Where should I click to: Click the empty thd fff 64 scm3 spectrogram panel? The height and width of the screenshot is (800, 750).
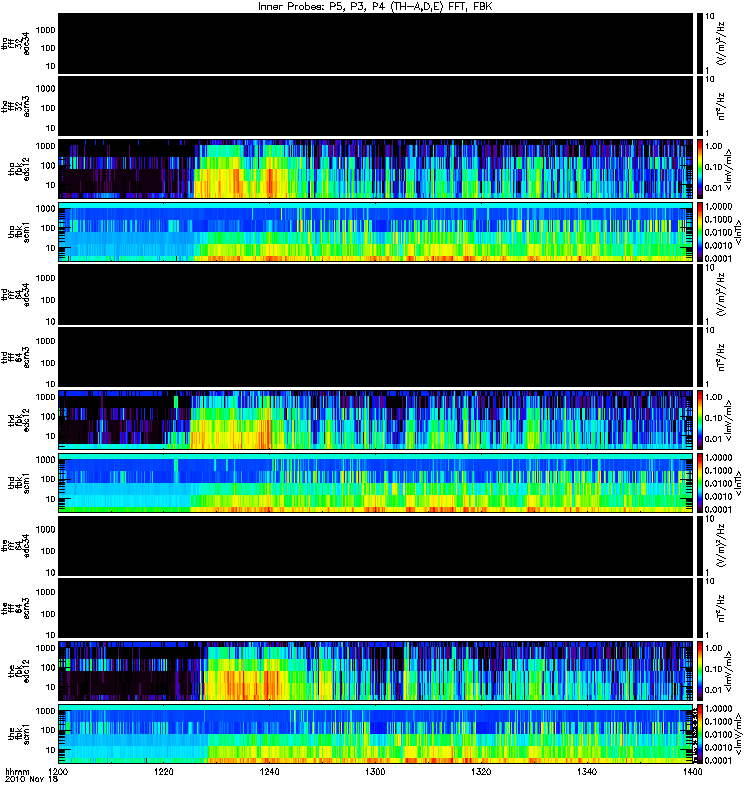pos(376,357)
